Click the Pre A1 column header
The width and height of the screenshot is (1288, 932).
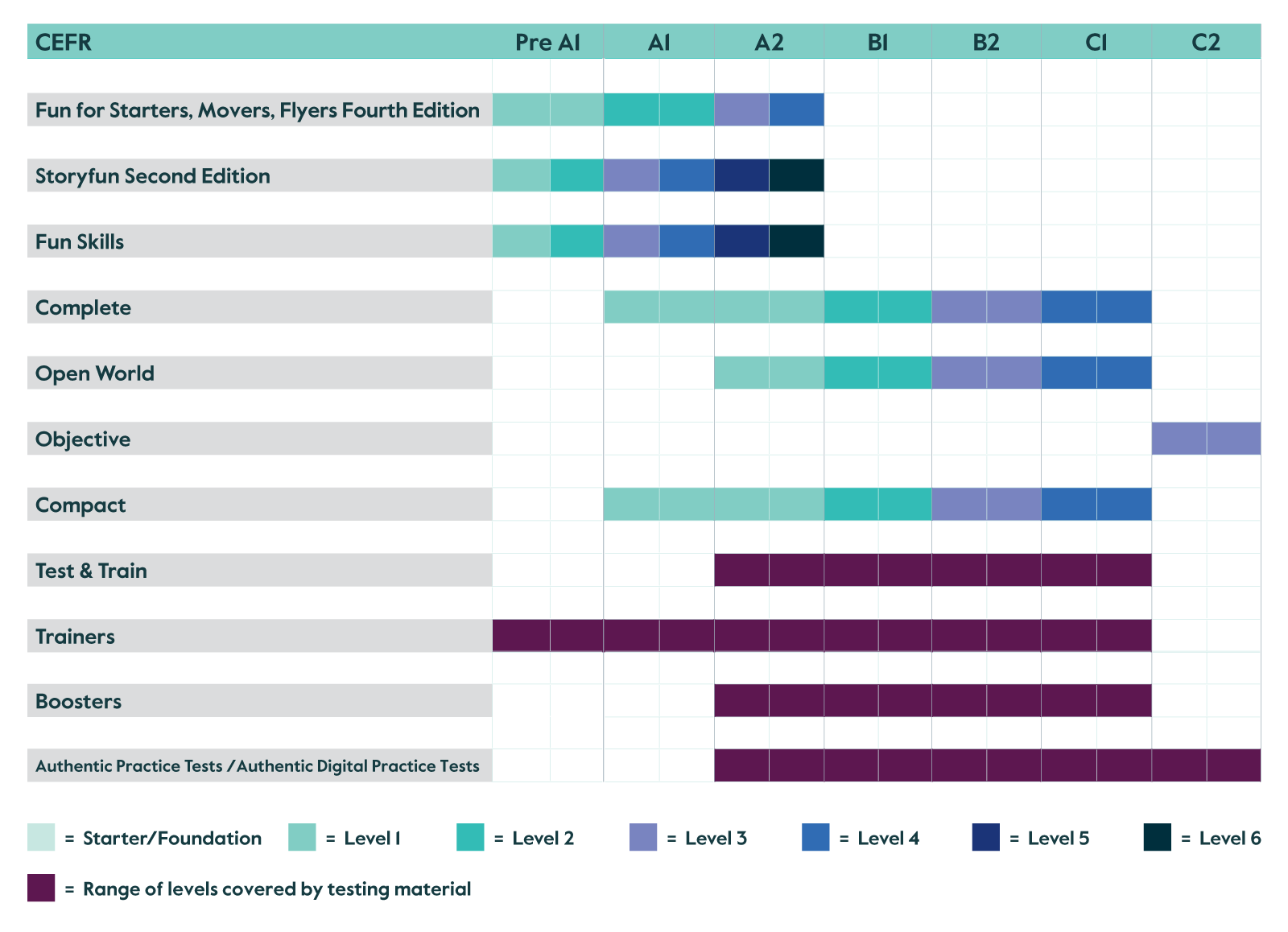(x=547, y=42)
